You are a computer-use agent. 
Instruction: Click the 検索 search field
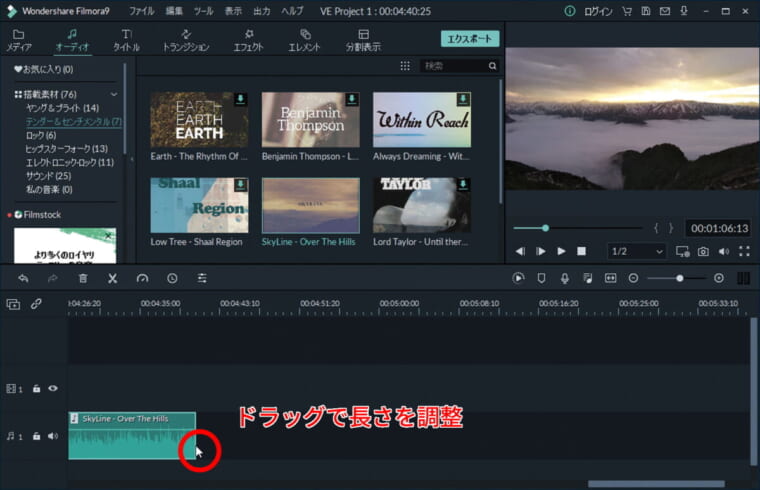coord(458,66)
